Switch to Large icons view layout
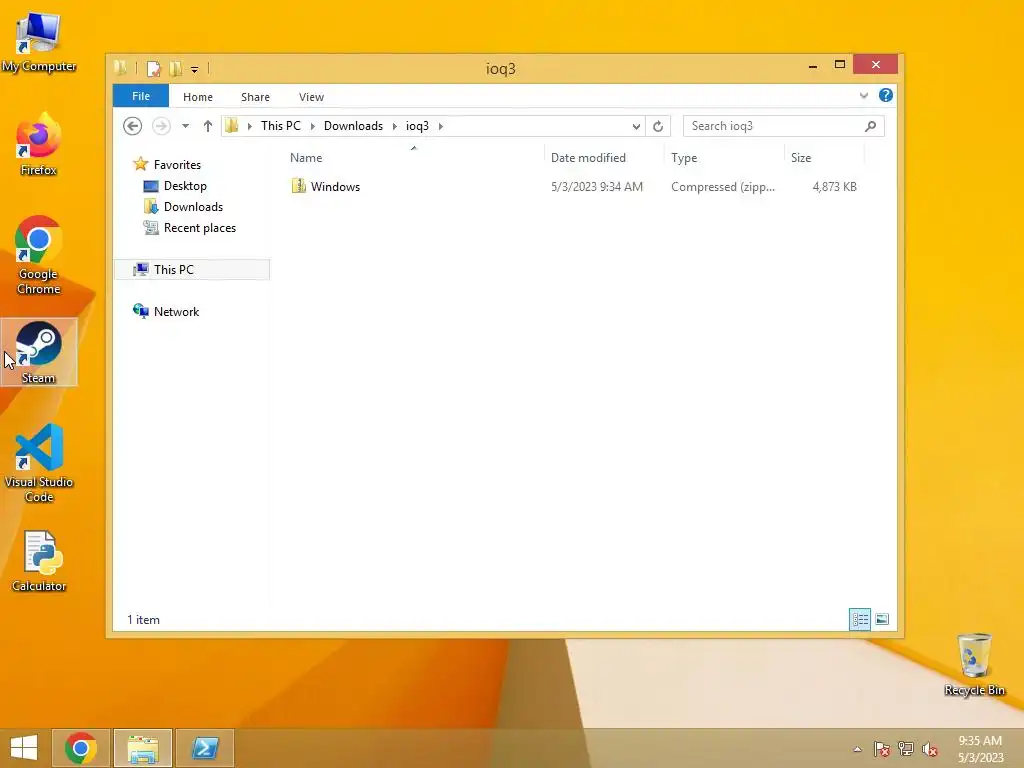 882,619
